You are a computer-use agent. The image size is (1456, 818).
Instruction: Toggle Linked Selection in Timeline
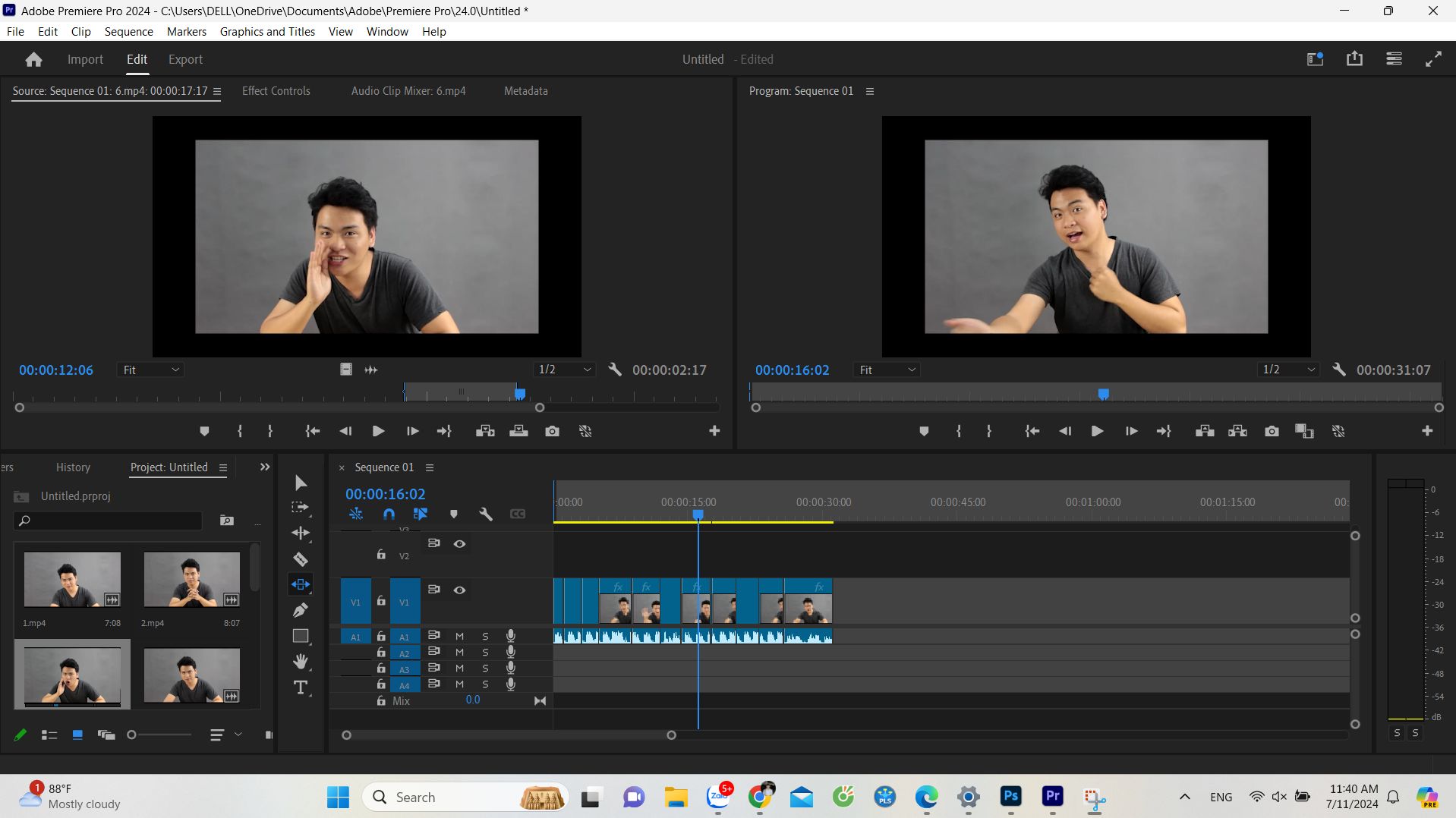420,514
